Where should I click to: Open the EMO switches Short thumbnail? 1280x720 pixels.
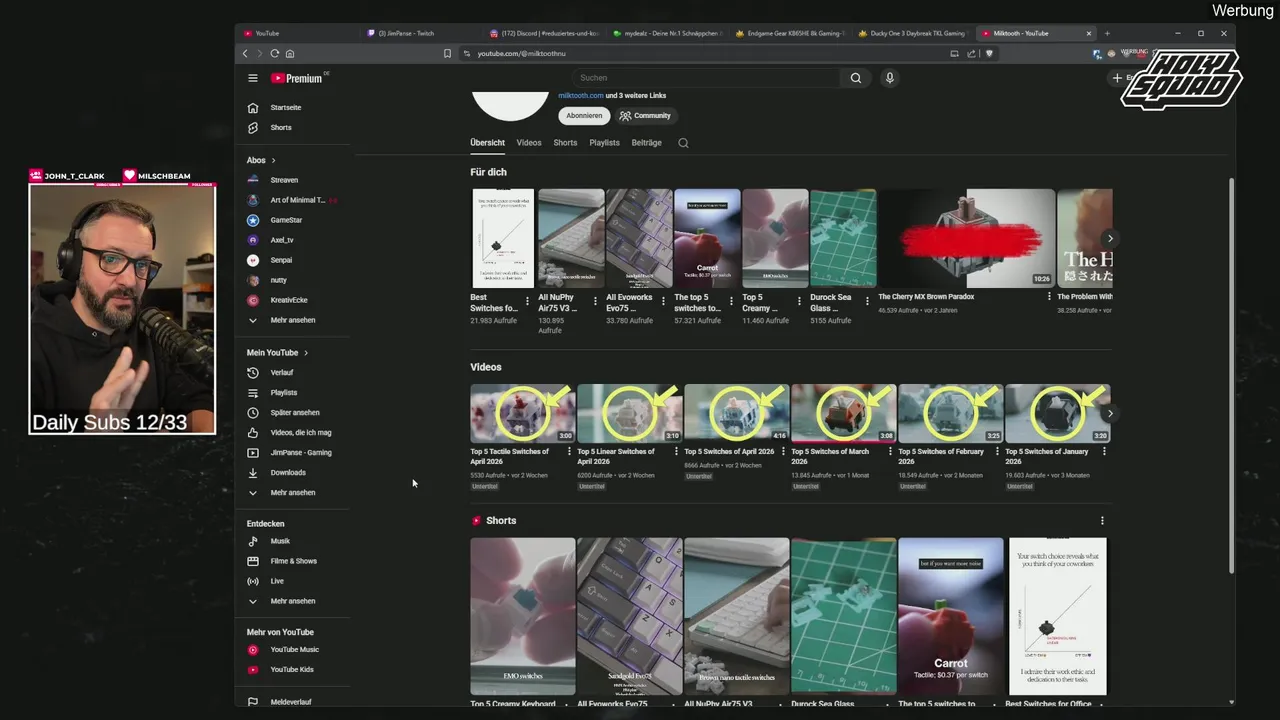click(x=523, y=616)
